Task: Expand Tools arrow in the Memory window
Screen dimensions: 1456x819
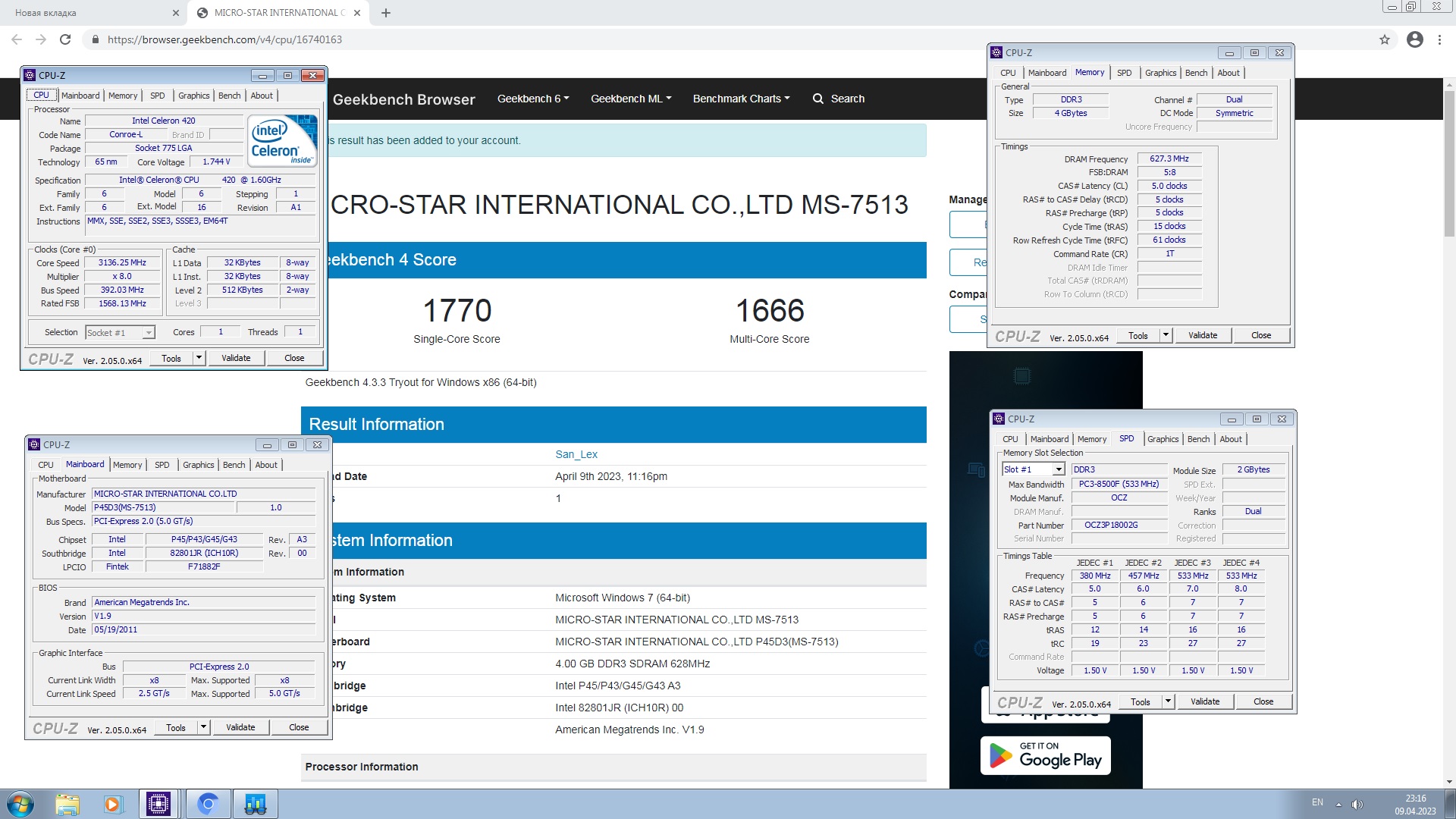Action: click(1166, 335)
